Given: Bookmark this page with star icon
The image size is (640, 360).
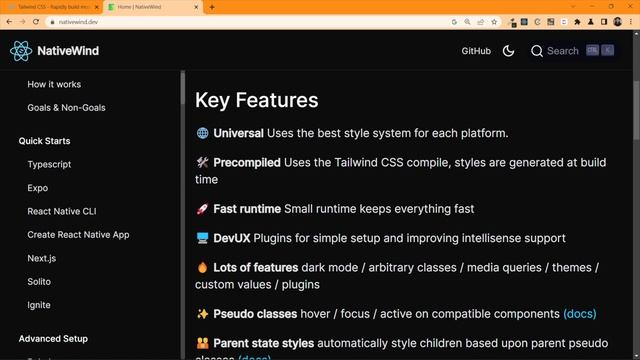Looking at the screenshot, I should tap(494, 22).
